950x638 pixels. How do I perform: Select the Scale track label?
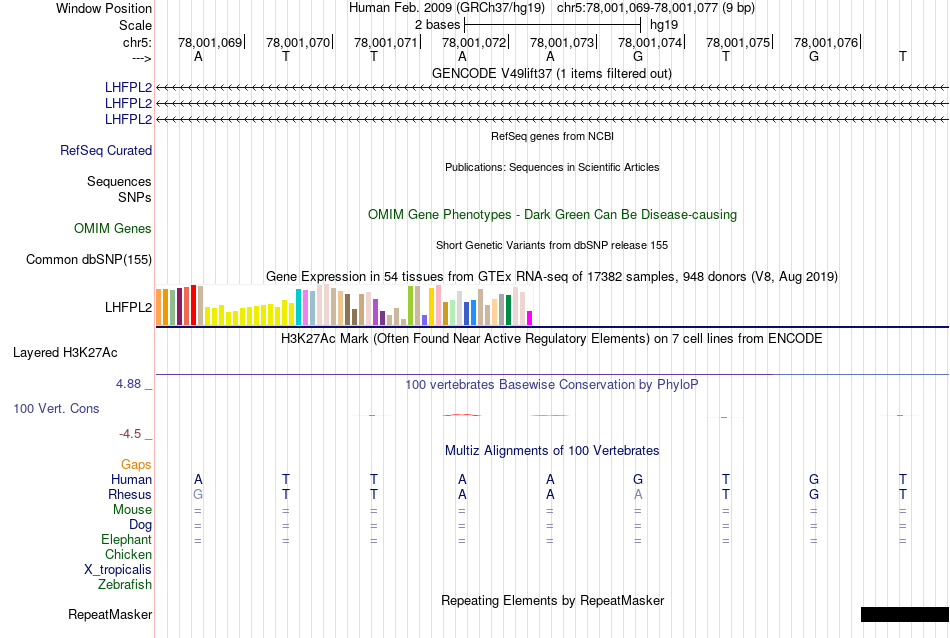pos(135,25)
